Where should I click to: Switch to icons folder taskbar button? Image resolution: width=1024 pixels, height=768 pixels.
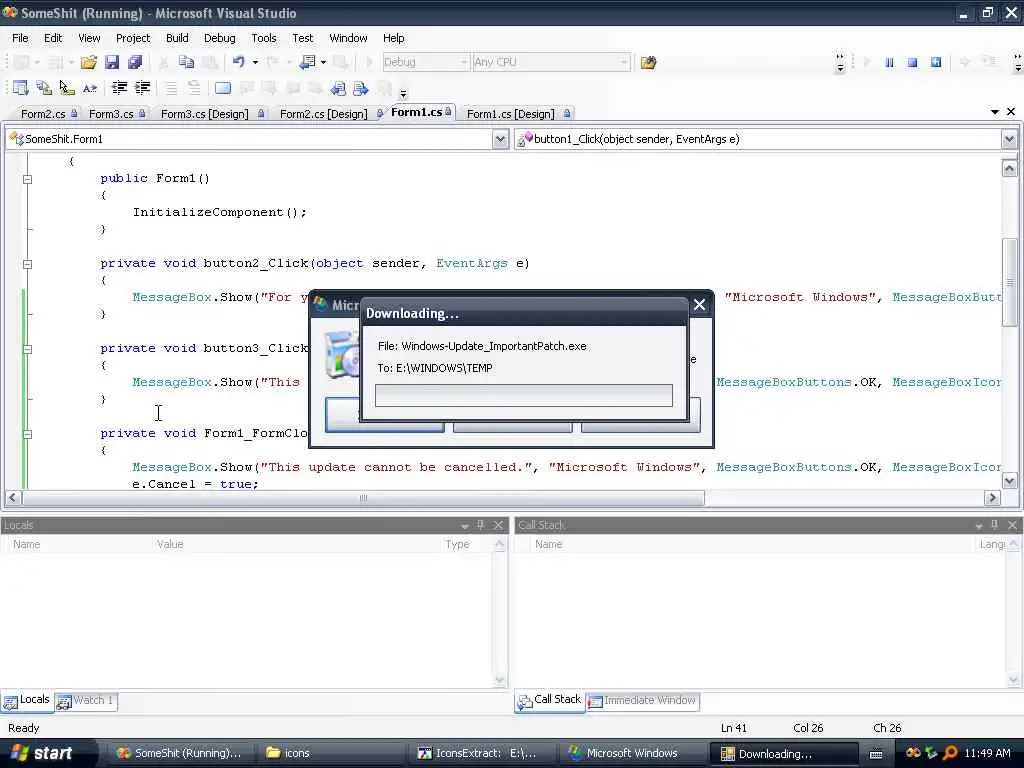[332, 753]
